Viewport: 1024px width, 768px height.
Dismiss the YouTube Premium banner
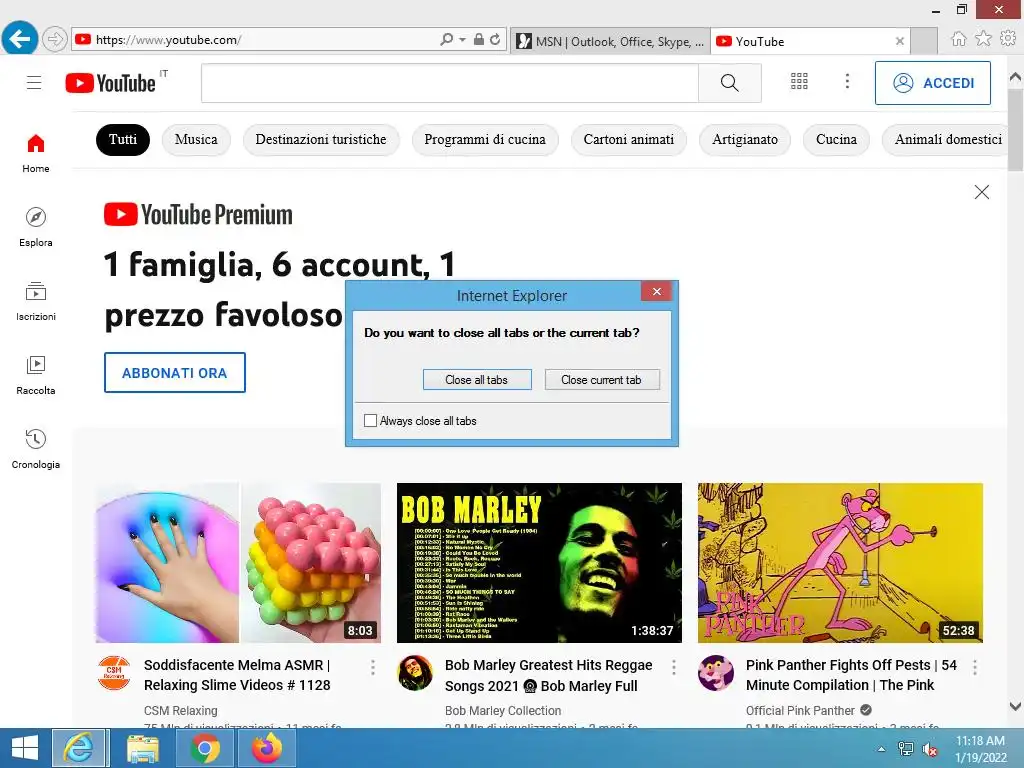coord(982,192)
